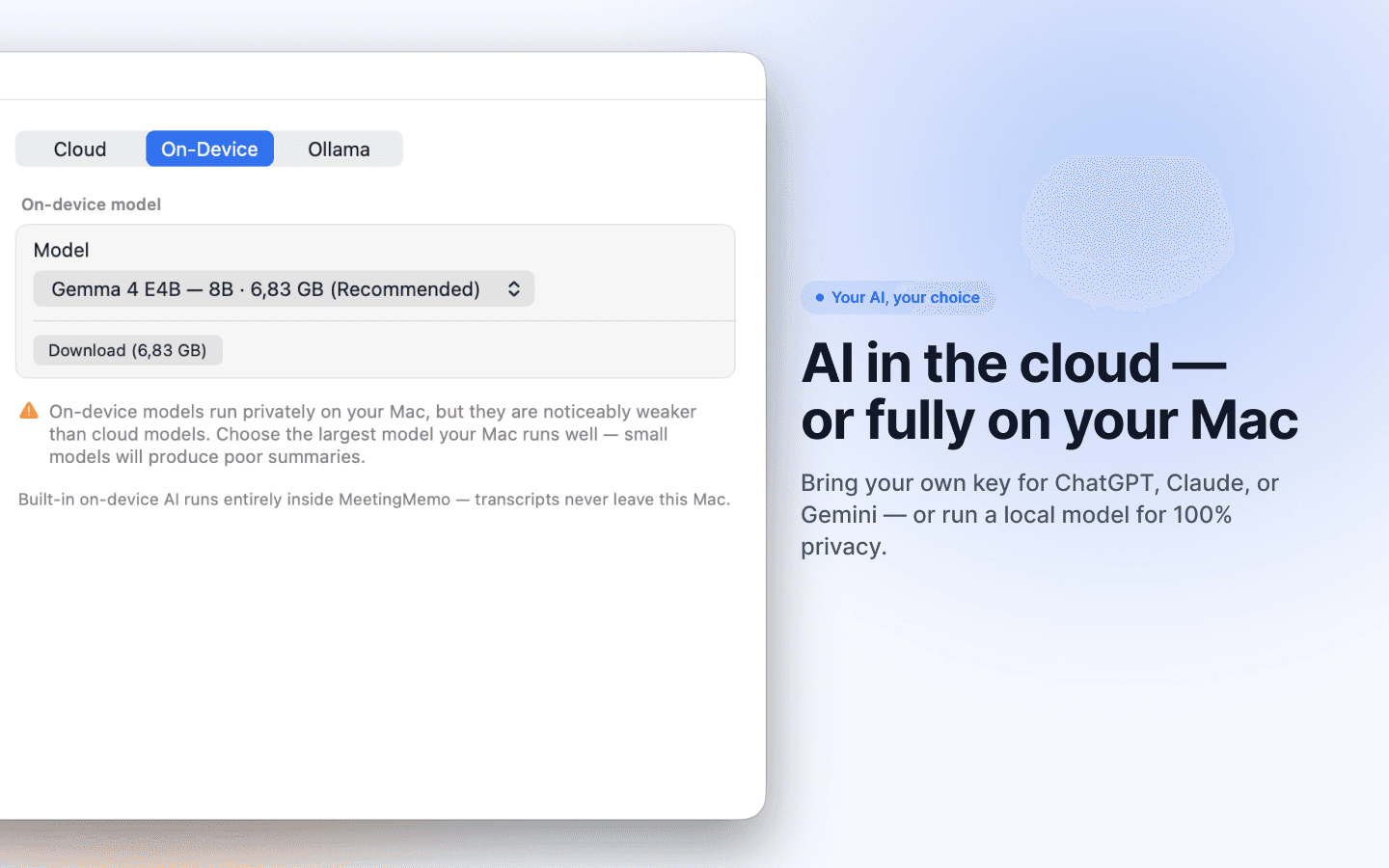Click the up-down chevron in model selector
The height and width of the screenshot is (868, 1389).
click(514, 288)
